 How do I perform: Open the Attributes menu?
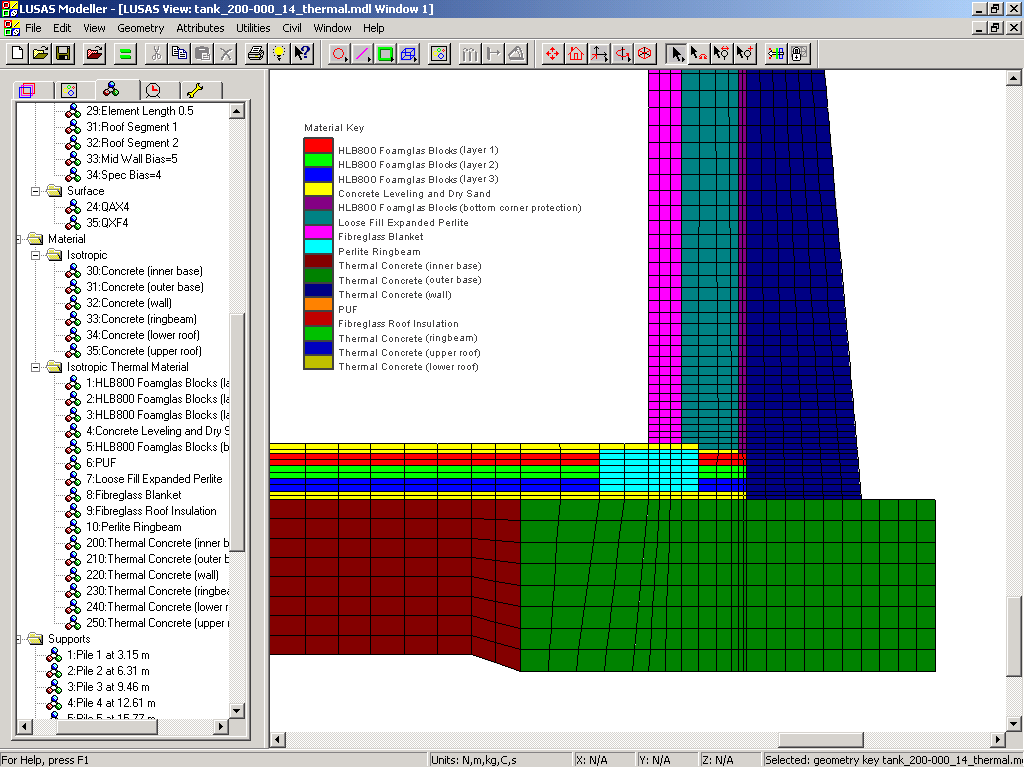200,28
